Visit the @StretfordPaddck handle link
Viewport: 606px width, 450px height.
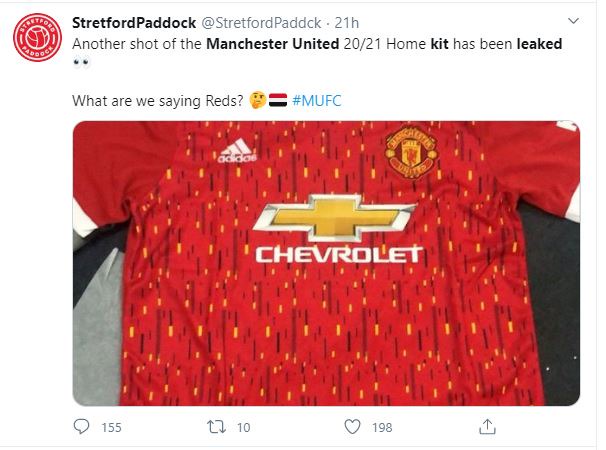[x=262, y=23]
